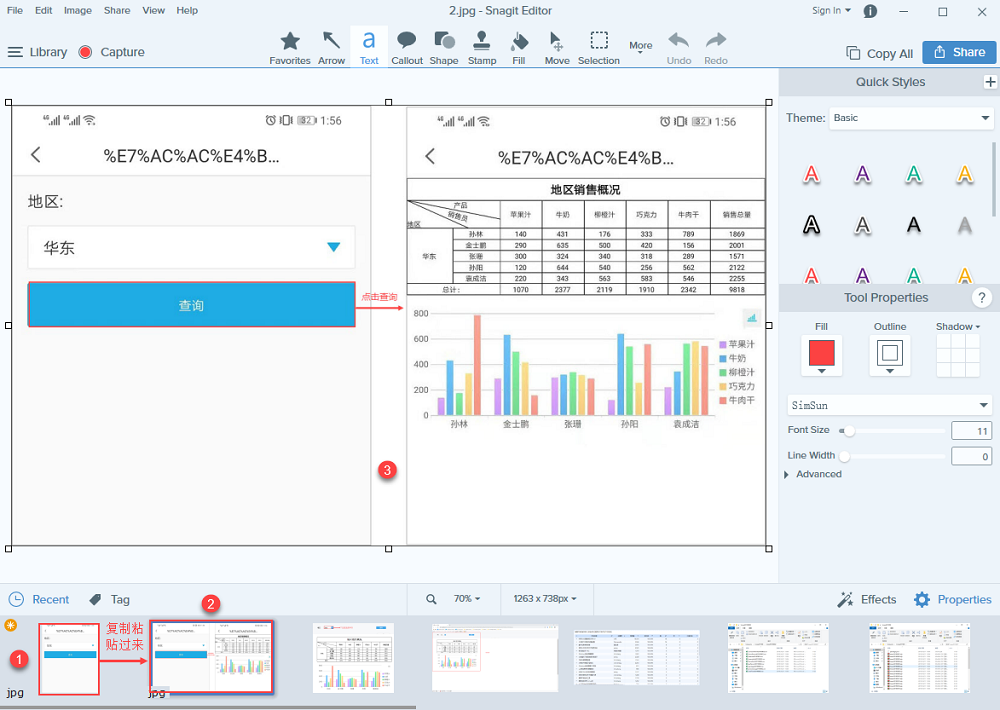Apply the green outlined A quick style
The width and height of the screenshot is (1000, 710).
point(914,174)
